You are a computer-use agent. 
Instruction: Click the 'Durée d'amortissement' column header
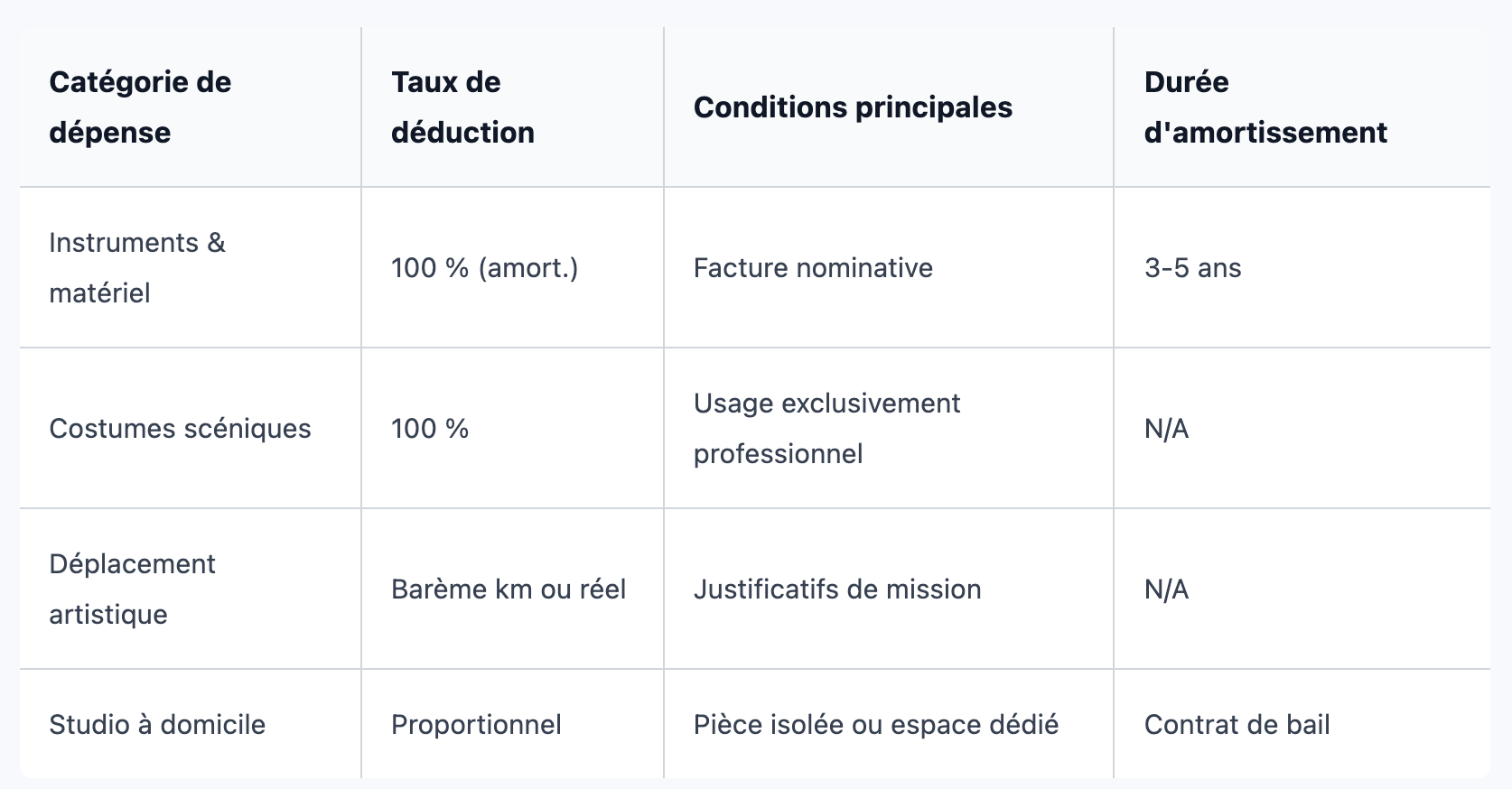pyautogui.click(x=1302, y=107)
